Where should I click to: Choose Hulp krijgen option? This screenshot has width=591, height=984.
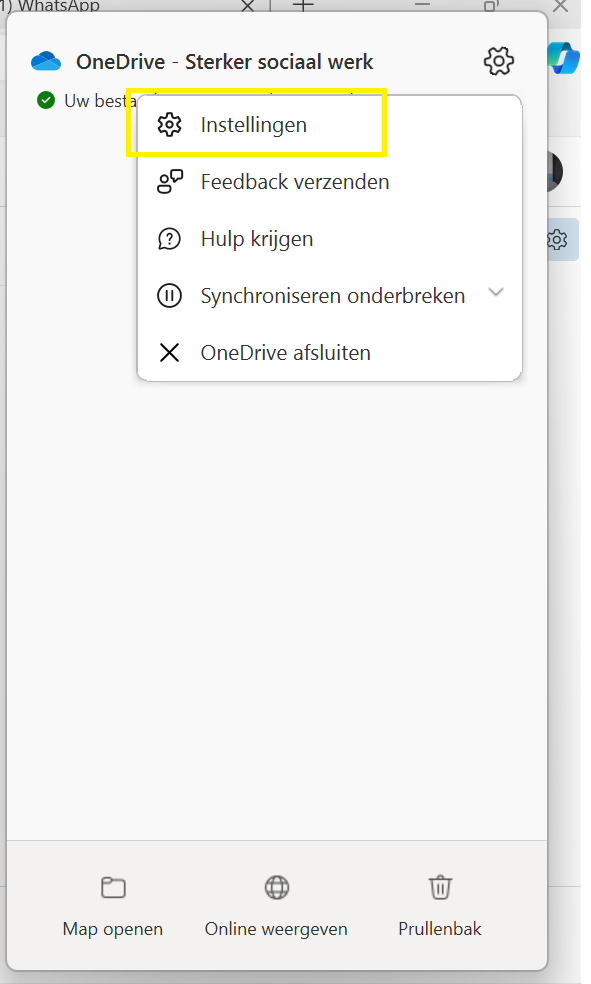(x=329, y=239)
